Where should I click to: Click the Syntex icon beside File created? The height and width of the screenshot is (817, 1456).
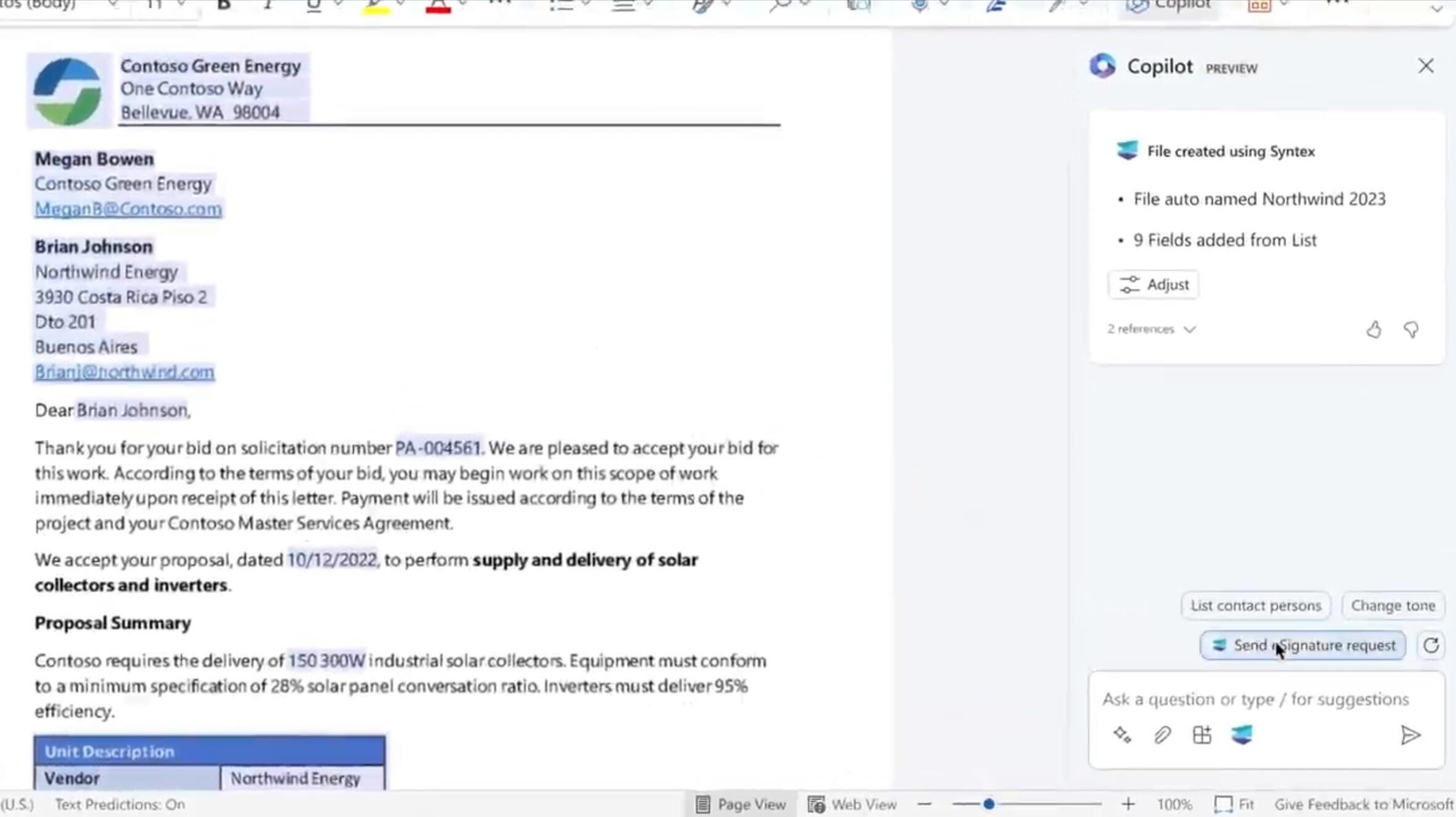1127,151
